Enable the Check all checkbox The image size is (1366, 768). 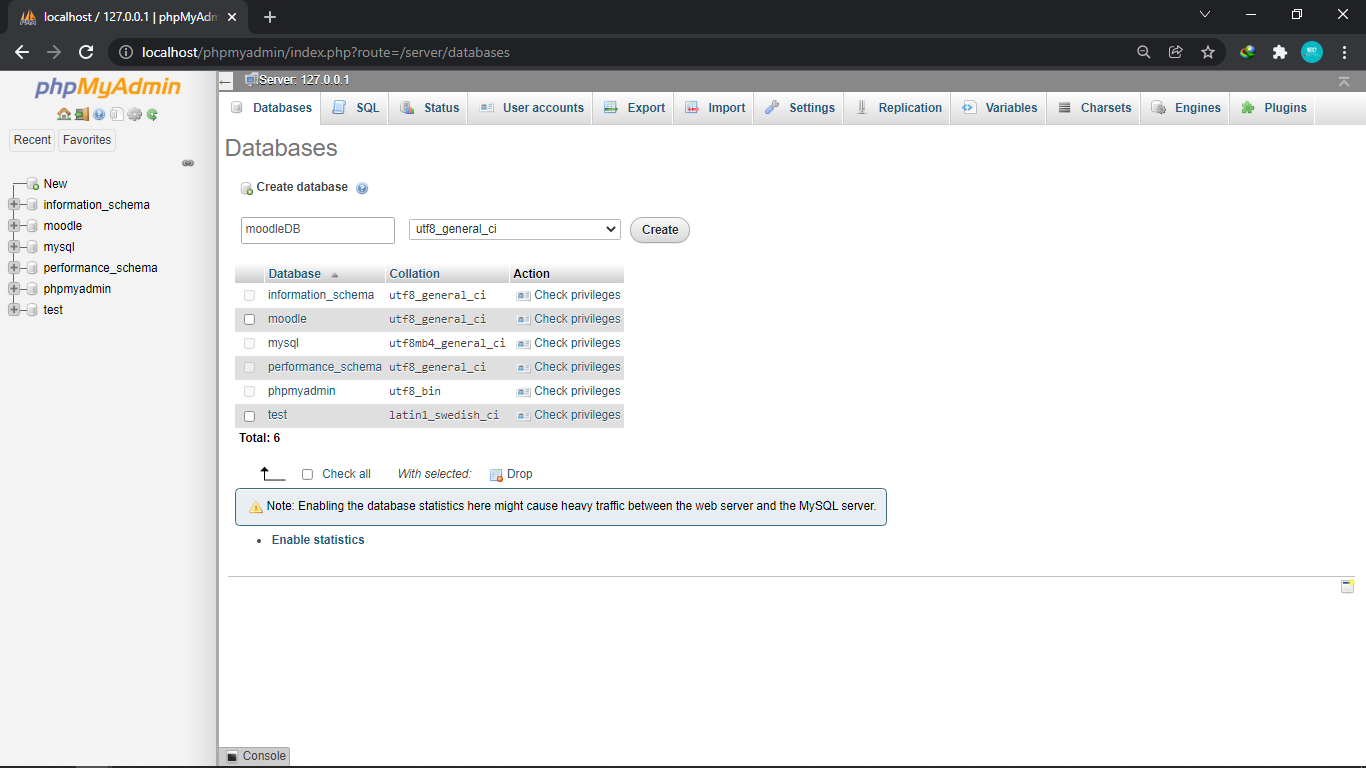click(x=307, y=475)
